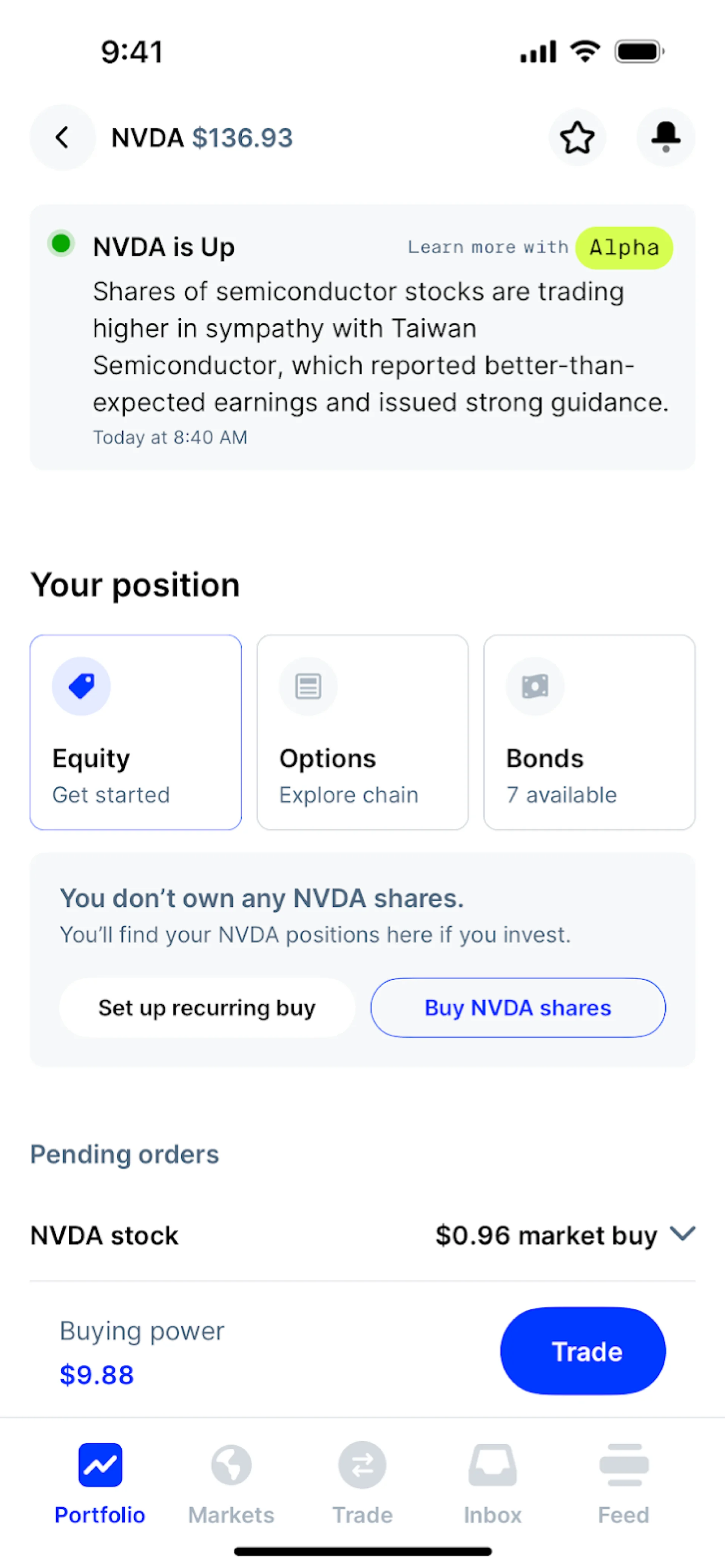Tap Buy NVDA shares button
725x1568 pixels.
(517, 1007)
